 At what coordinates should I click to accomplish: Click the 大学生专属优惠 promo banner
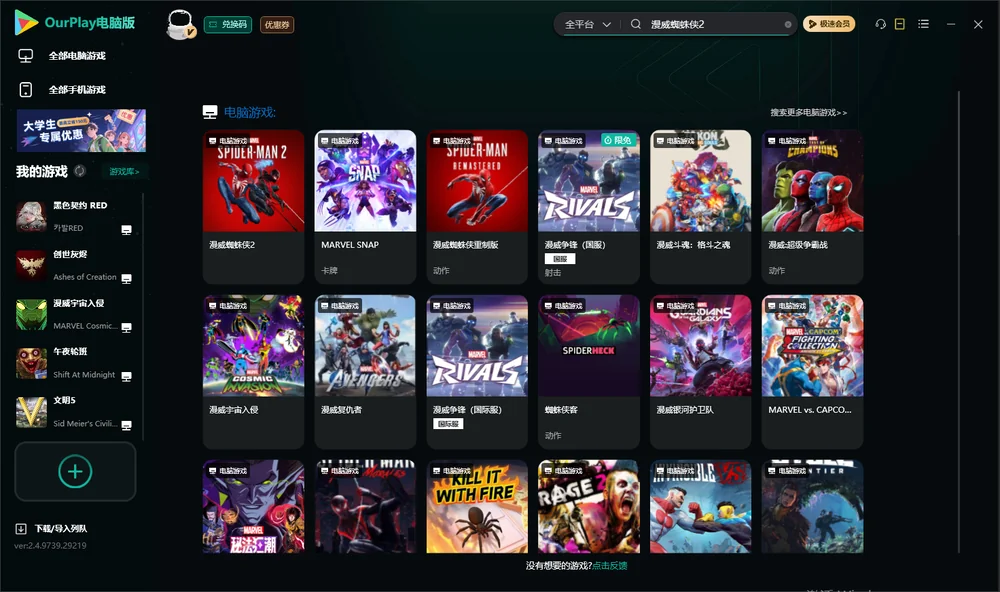81,130
